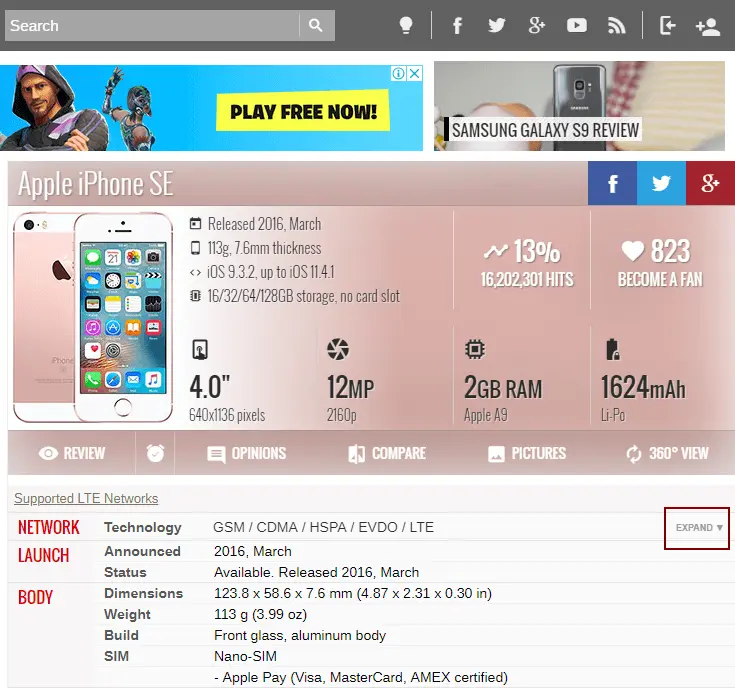Close the Fortnite ad banner
This screenshot has width=735, height=688.
415,74
